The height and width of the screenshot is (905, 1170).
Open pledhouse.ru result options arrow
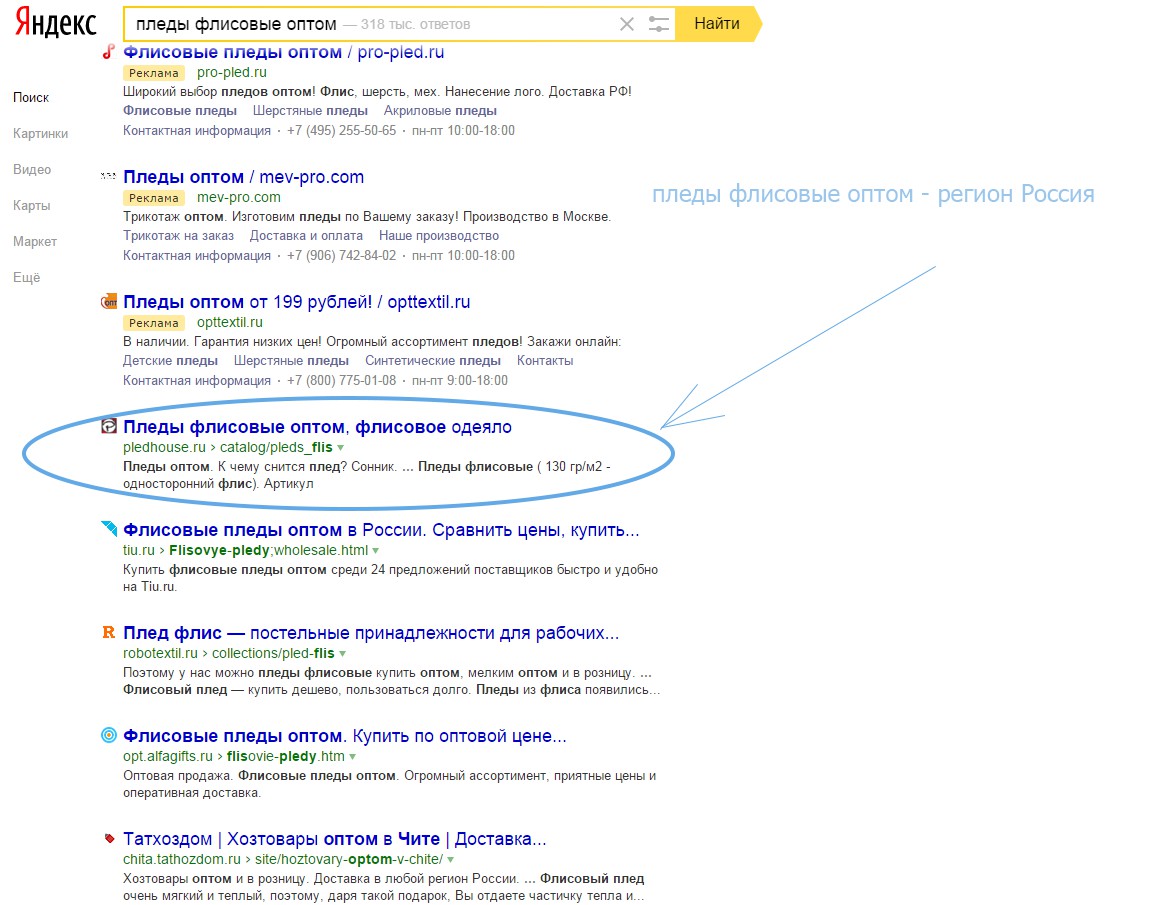(x=341, y=448)
